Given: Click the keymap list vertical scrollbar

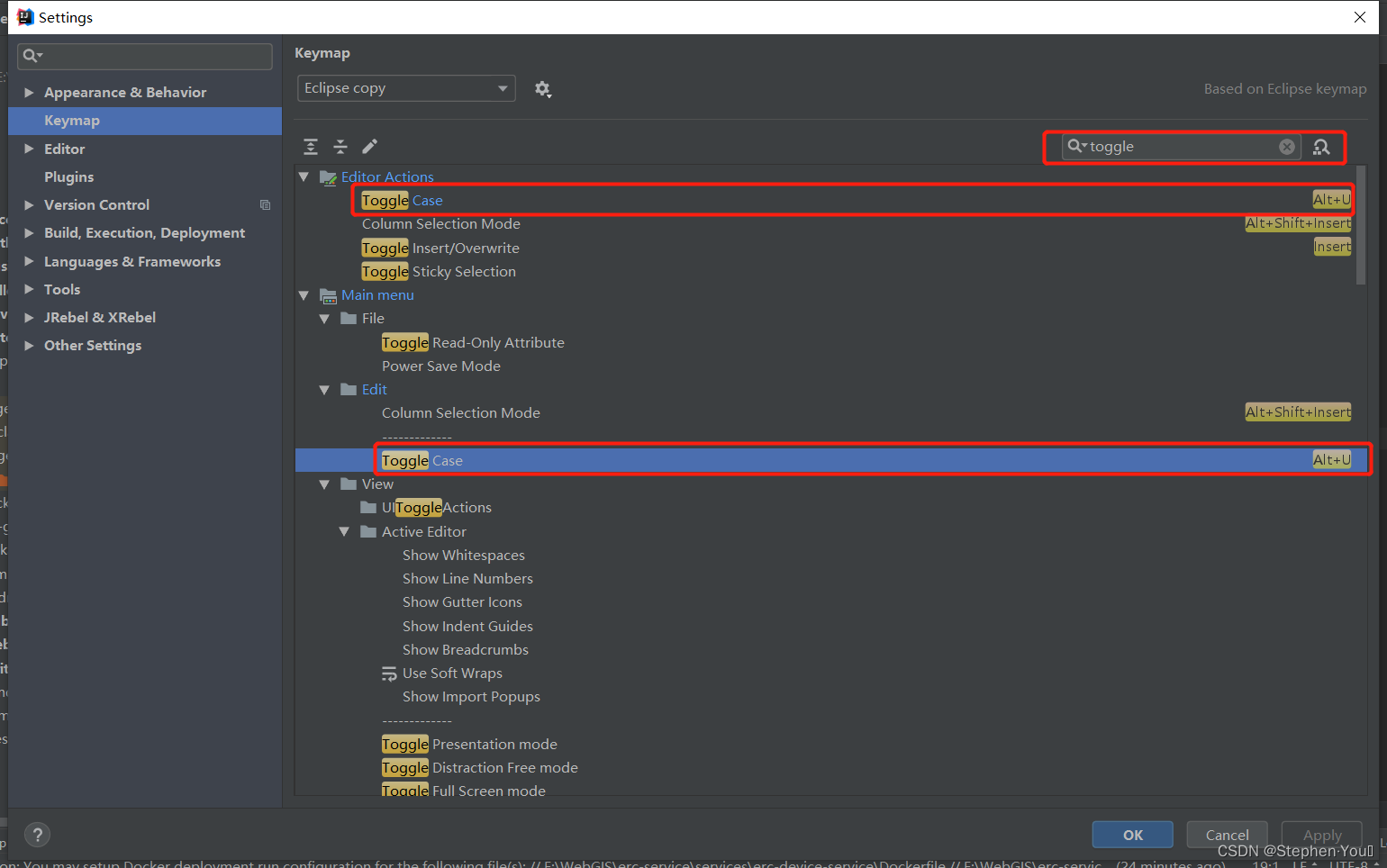Looking at the screenshot, I should [1361, 225].
